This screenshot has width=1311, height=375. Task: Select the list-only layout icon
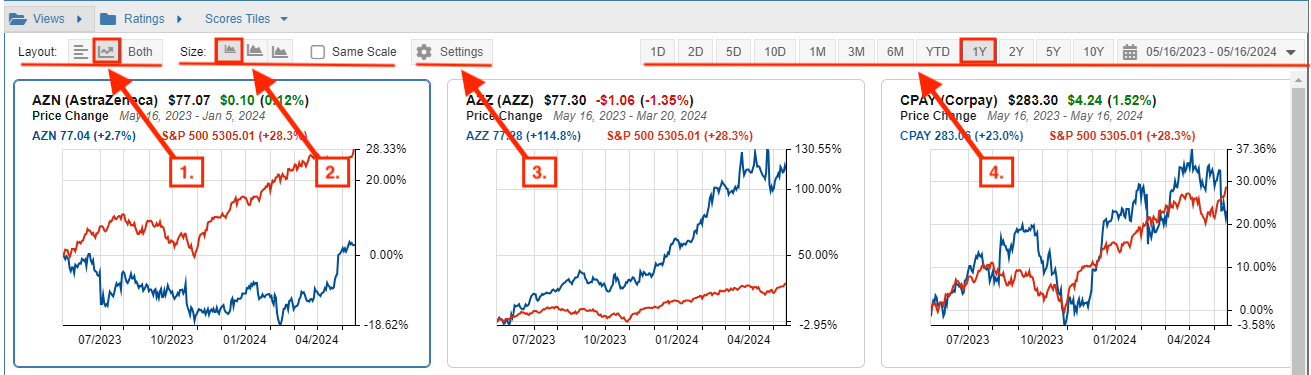(81, 51)
